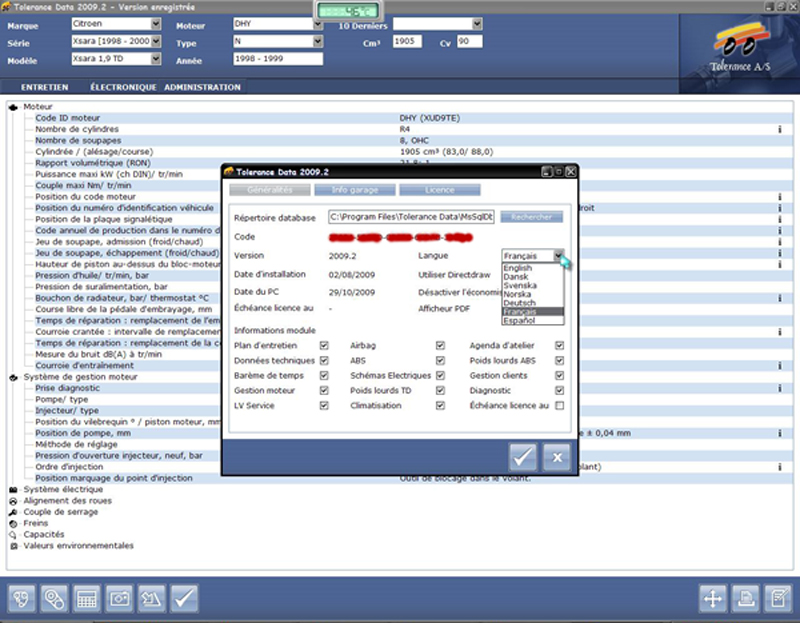
Task: Click the notepad icon at bottom right
Action: 777,598
